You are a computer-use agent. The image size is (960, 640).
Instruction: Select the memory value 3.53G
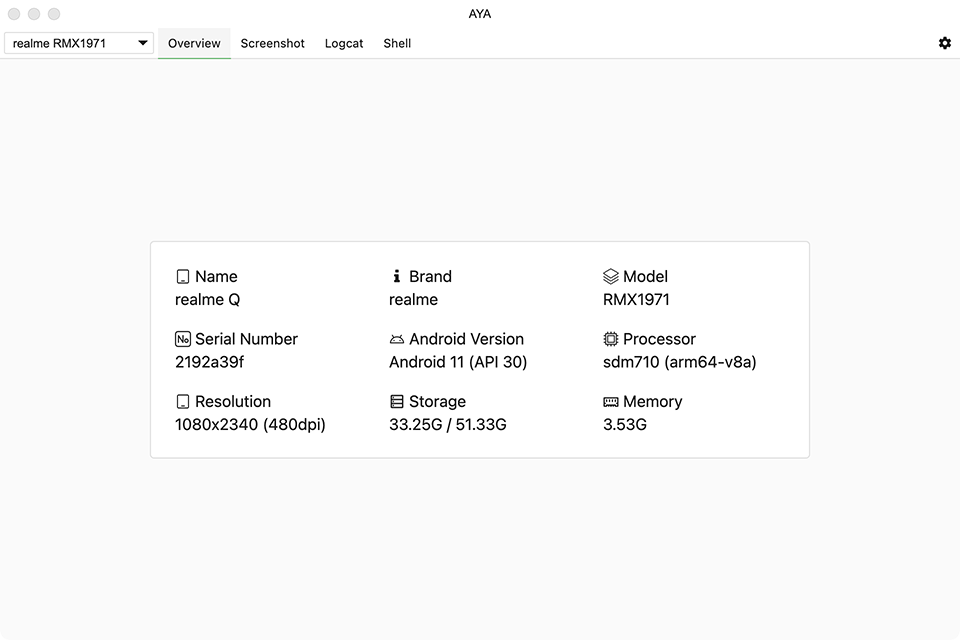click(624, 425)
